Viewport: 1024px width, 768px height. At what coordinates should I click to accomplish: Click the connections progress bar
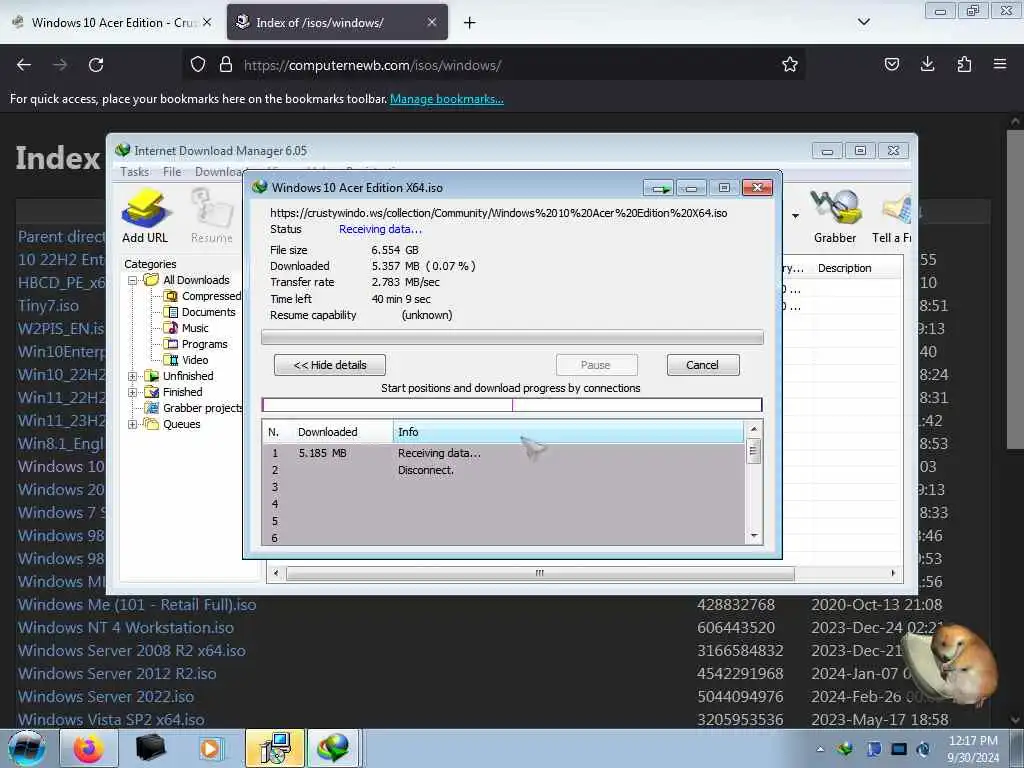[x=512, y=405]
